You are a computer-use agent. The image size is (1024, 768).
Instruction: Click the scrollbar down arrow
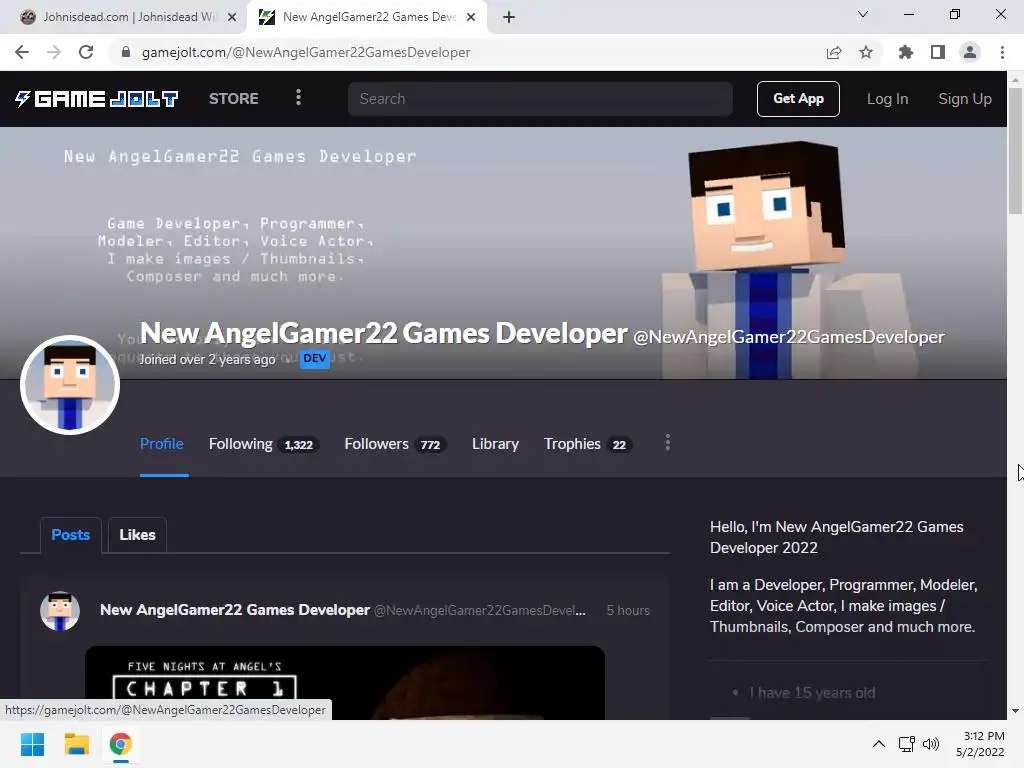(1015, 711)
